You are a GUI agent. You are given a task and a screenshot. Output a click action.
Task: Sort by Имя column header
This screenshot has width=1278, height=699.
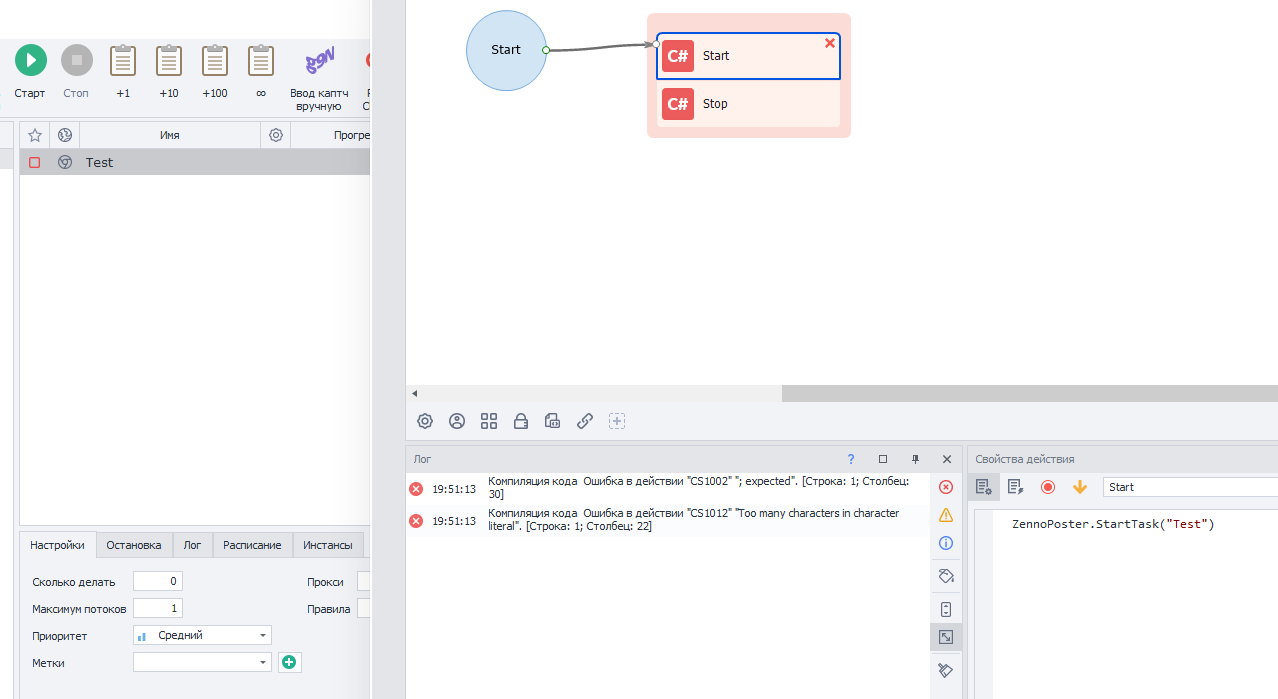point(170,135)
